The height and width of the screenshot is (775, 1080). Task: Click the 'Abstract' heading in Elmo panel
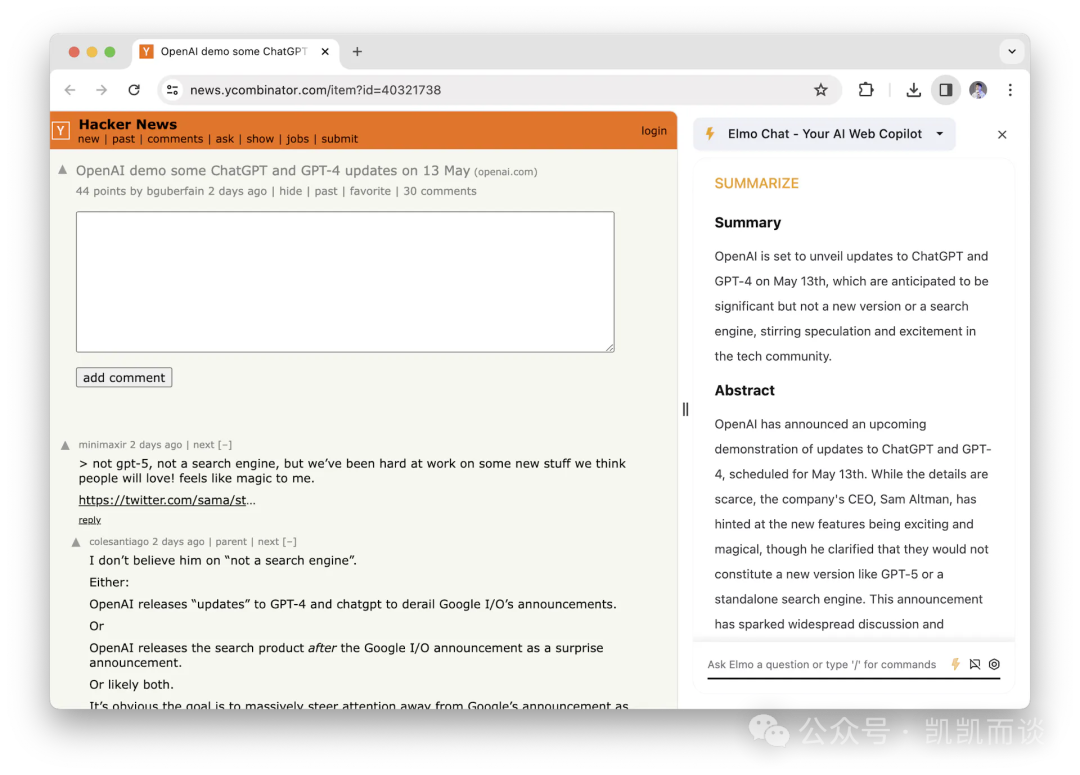click(745, 391)
